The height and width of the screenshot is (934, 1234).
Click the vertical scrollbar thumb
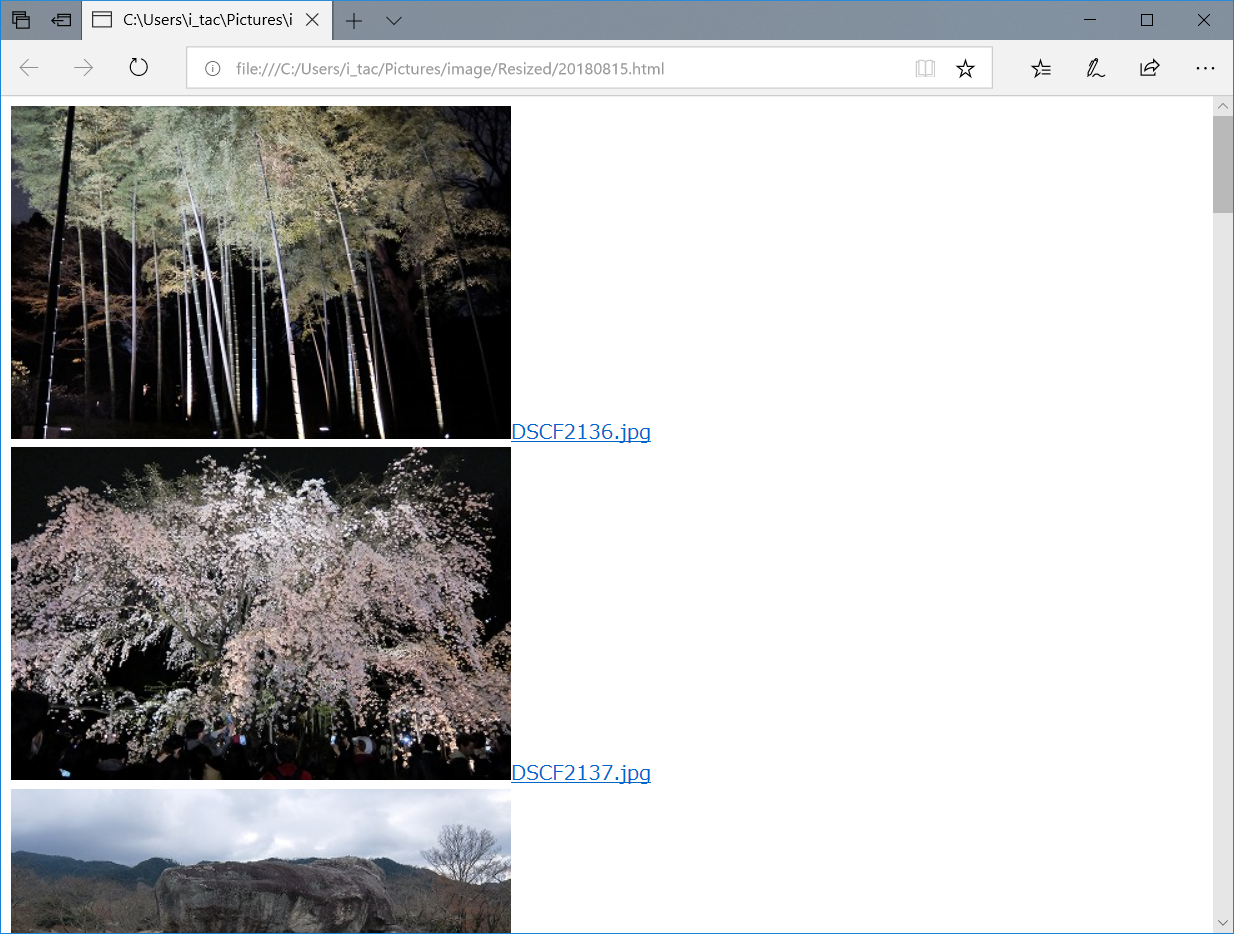click(x=1222, y=160)
